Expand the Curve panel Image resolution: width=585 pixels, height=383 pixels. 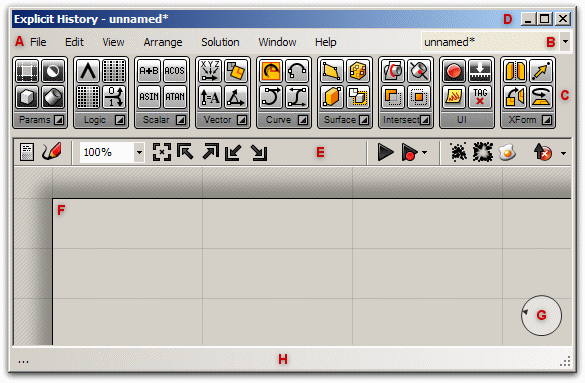click(x=303, y=120)
